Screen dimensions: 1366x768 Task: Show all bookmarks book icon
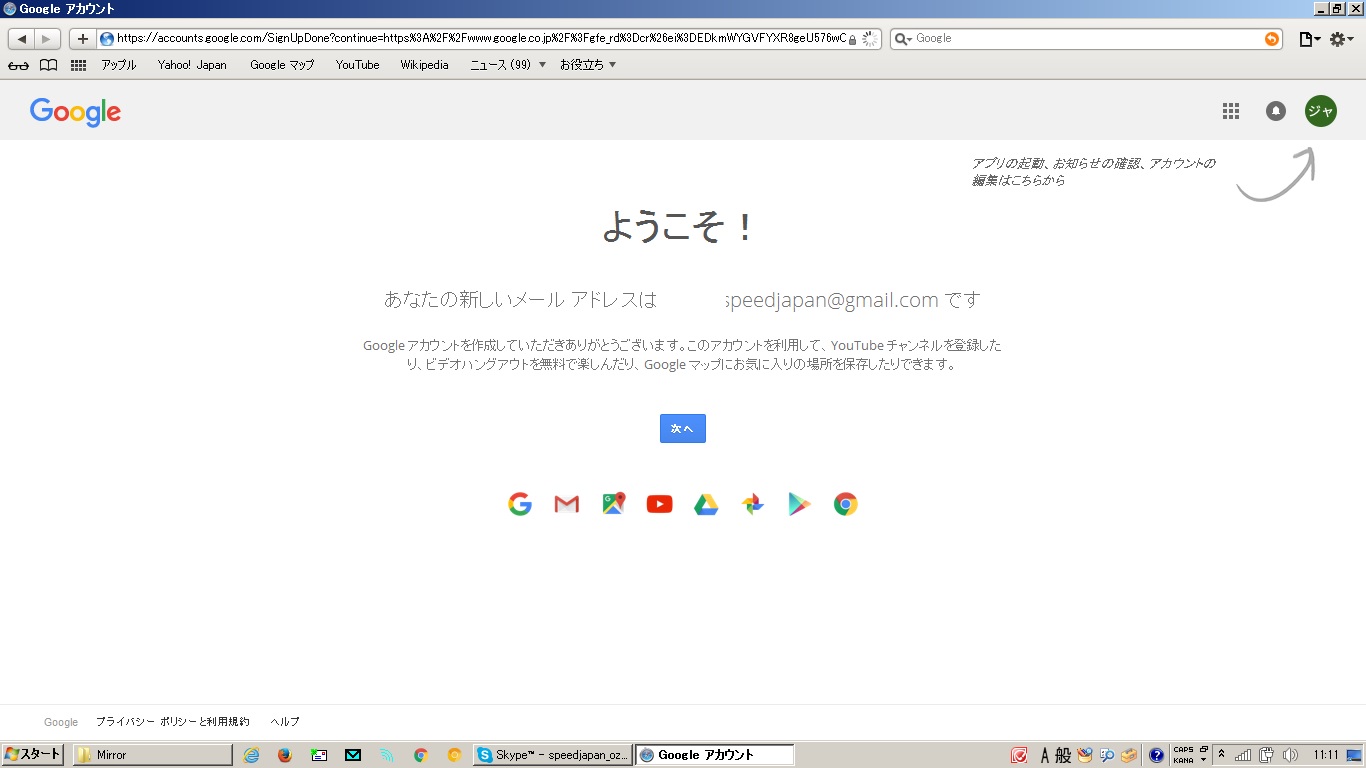click(x=48, y=65)
